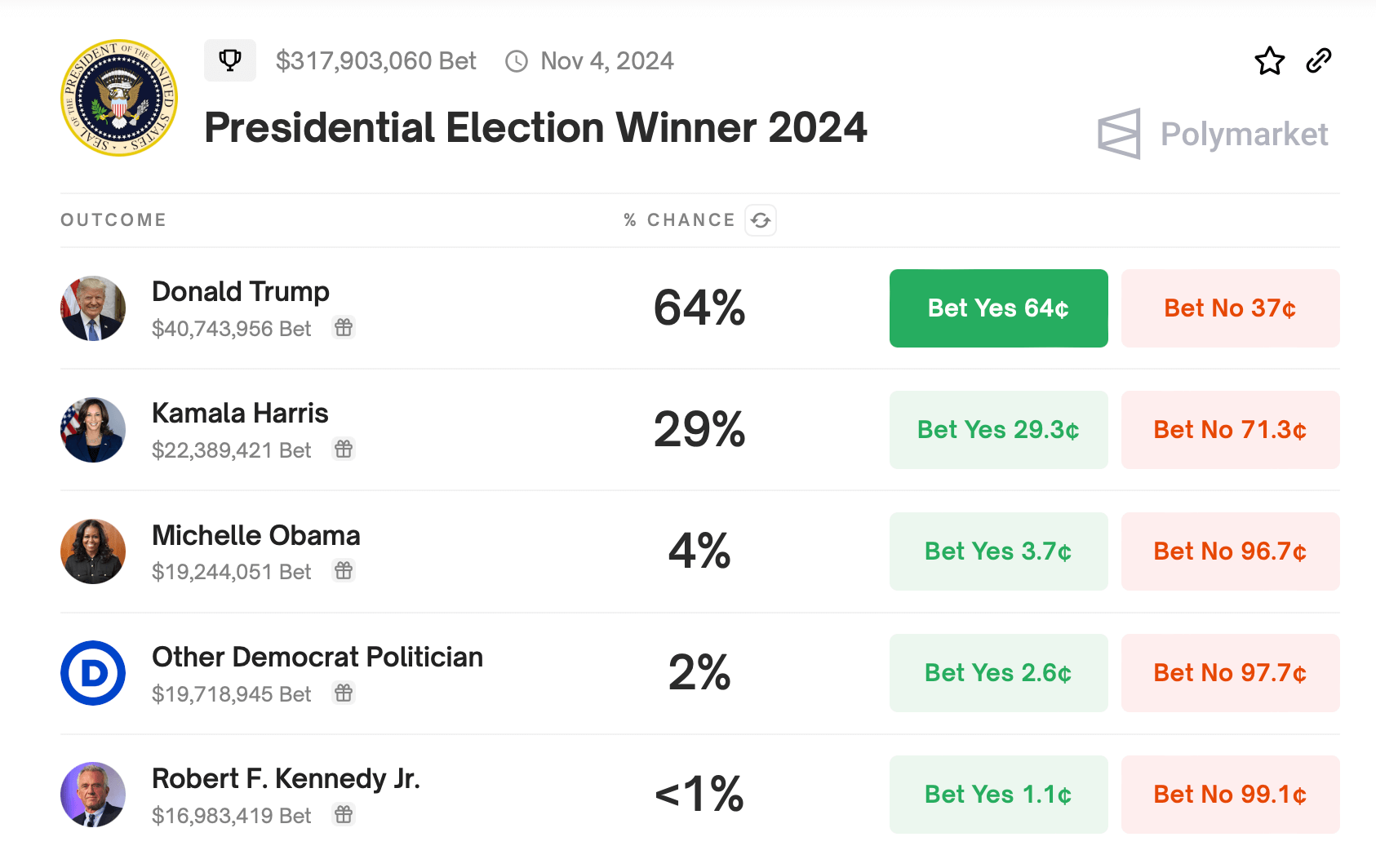
Task: Select Bet Yes 64¢ for Trump
Action: point(998,308)
